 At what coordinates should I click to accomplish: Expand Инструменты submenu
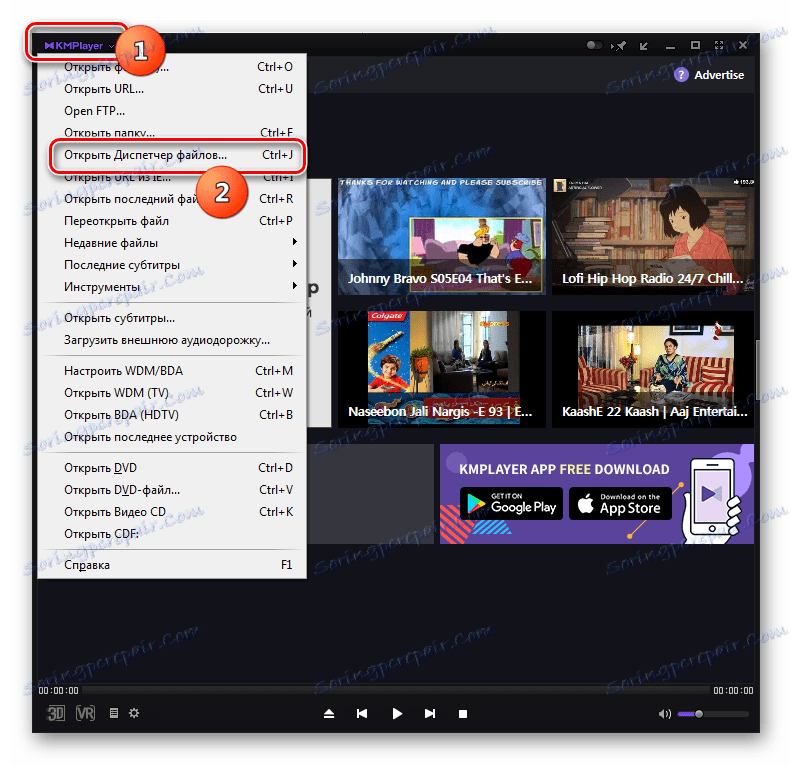click(x=172, y=287)
